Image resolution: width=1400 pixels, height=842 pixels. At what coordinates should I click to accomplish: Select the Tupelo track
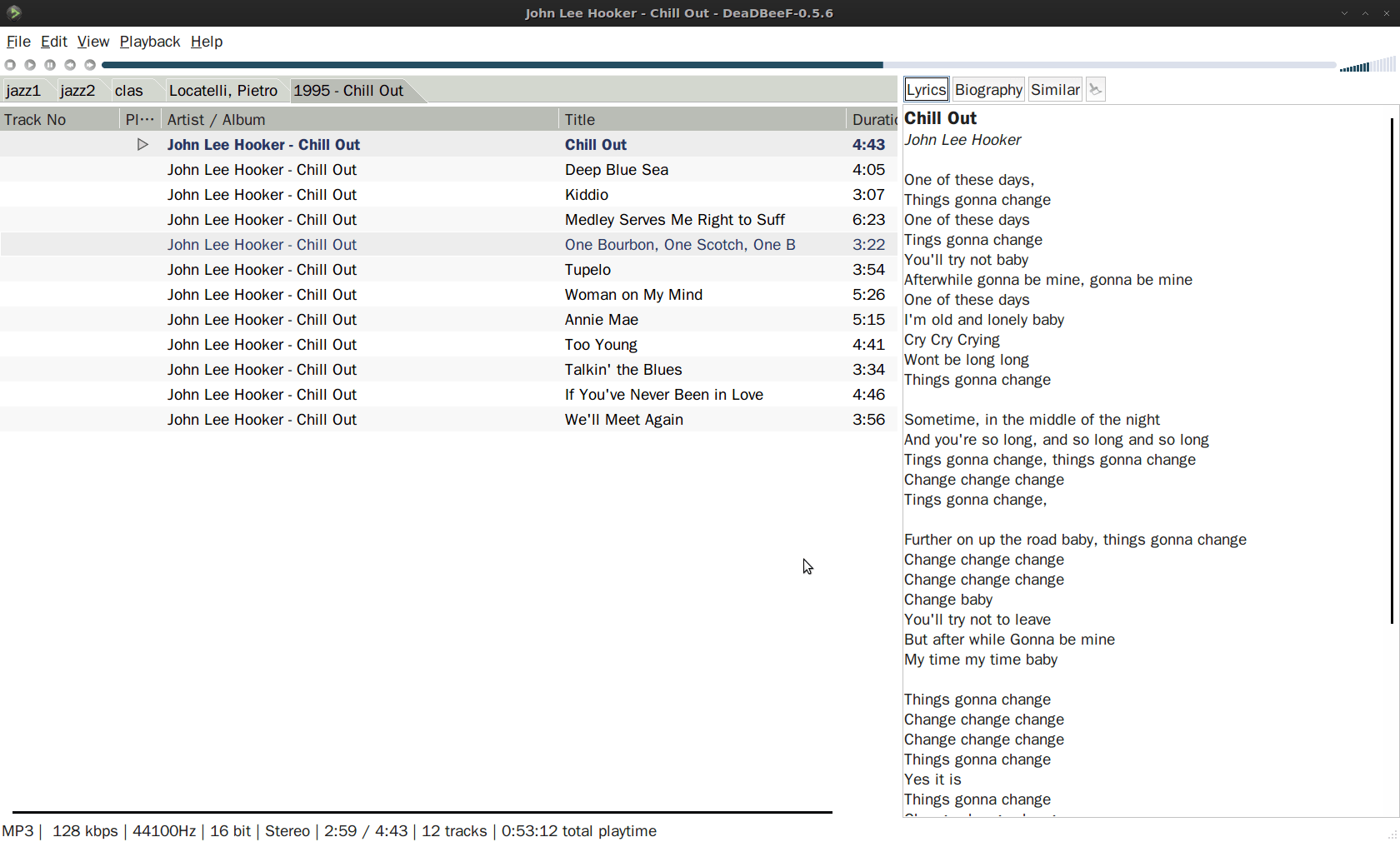click(448, 270)
